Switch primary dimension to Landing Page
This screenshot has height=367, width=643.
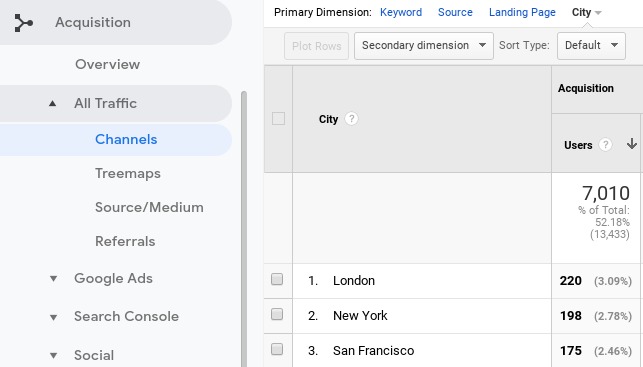(522, 12)
